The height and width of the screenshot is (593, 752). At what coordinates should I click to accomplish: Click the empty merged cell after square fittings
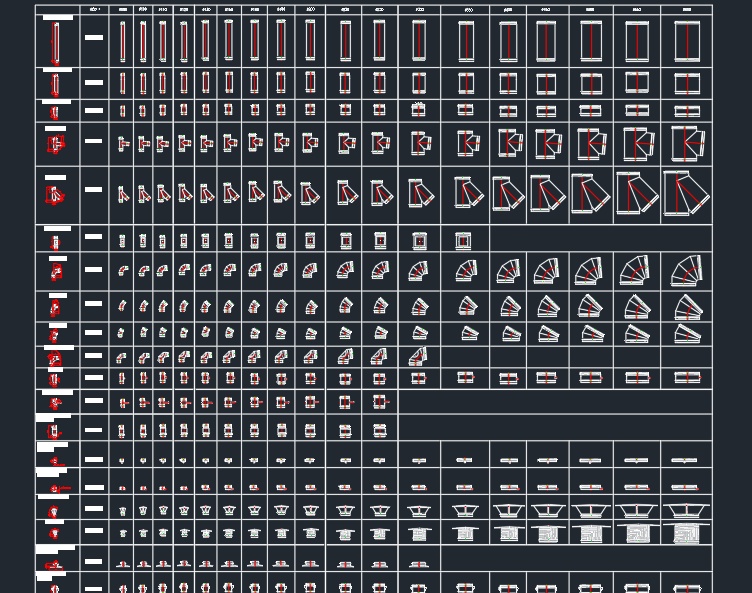(x=600, y=238)
